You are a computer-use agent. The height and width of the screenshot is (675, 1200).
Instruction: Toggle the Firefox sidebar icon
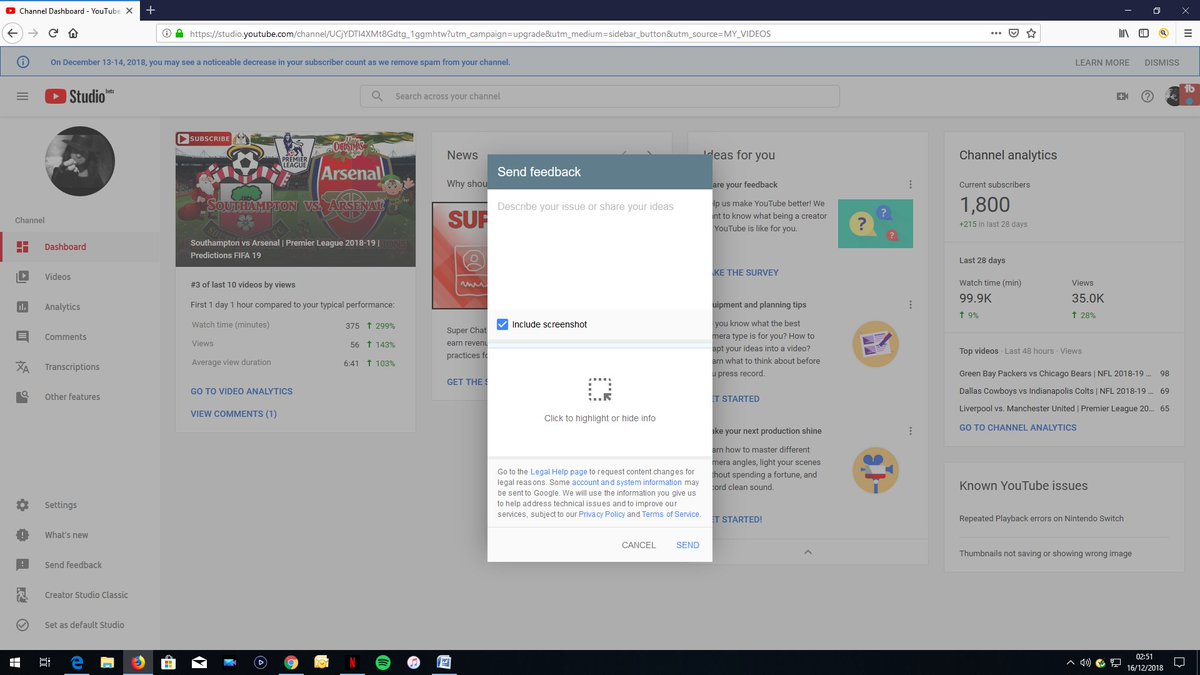(1144, 33)
